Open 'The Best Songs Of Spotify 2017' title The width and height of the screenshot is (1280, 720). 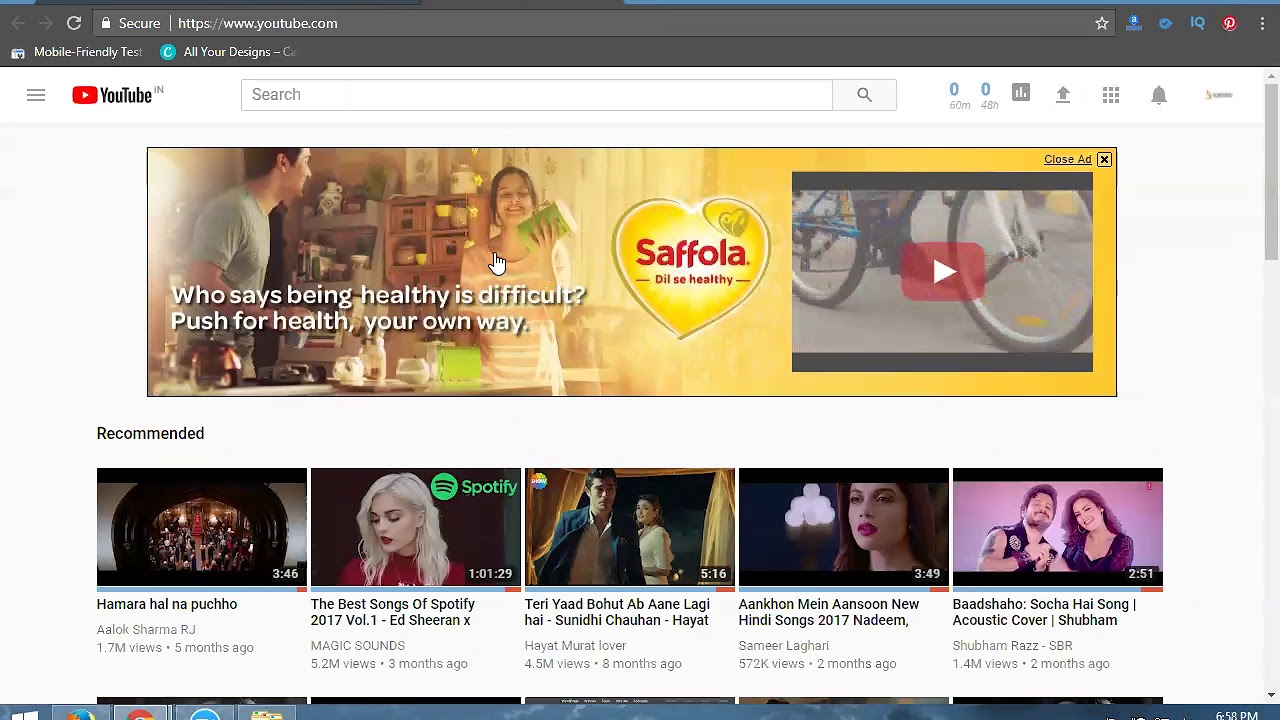pos(393,612)
